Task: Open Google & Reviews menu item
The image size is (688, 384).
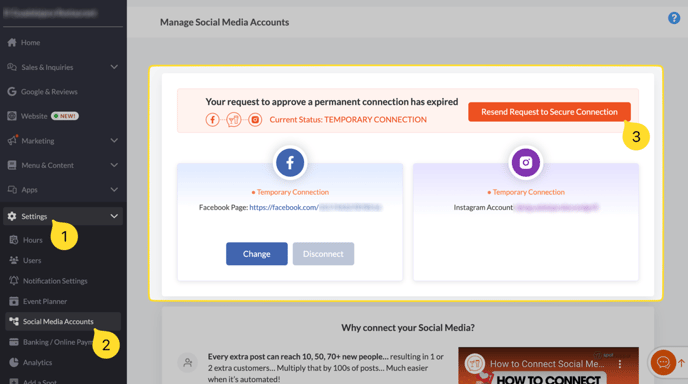Action: pos(63,91)
